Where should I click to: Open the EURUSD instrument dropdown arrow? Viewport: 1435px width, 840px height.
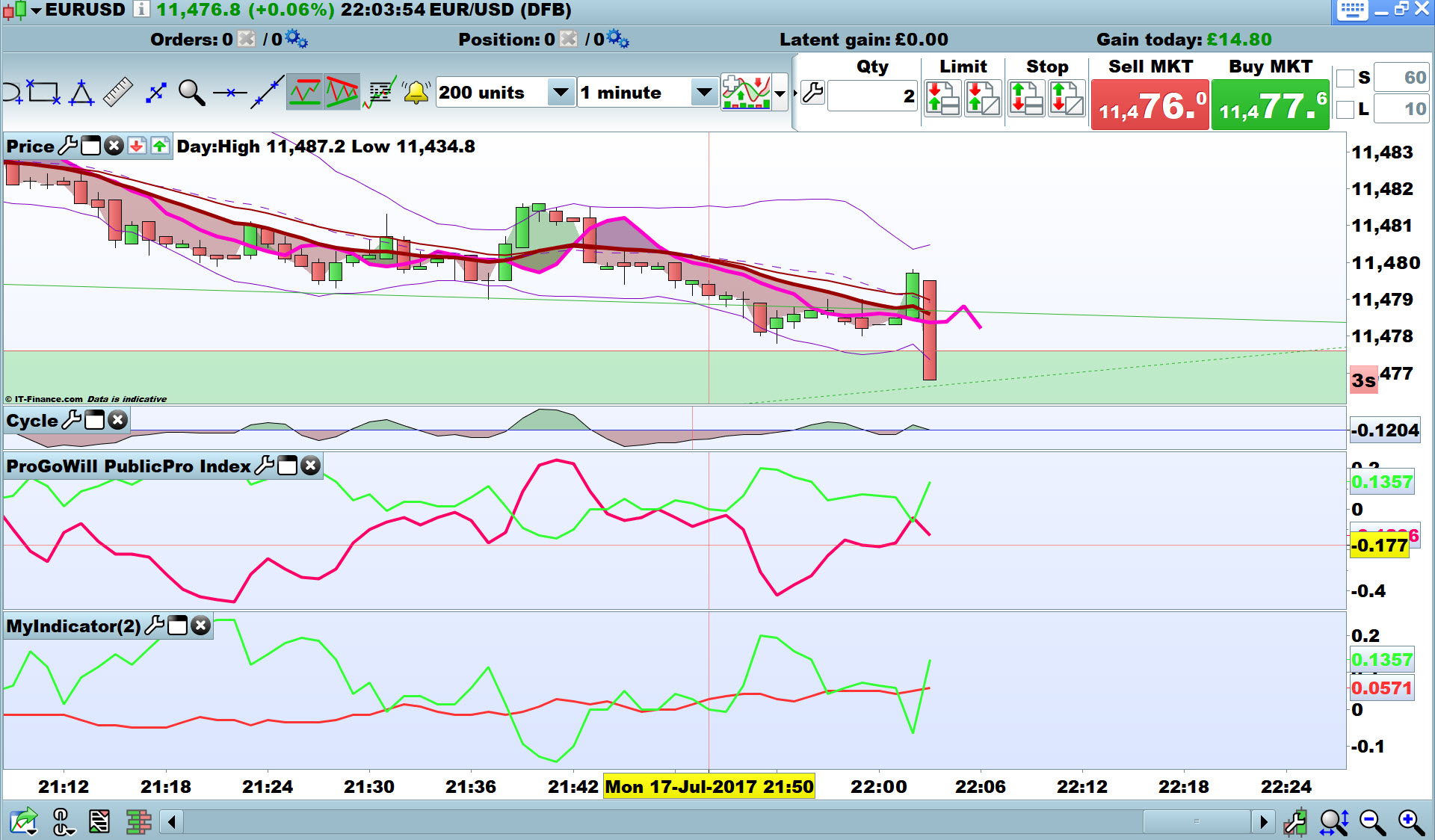(x=35, y=10)
